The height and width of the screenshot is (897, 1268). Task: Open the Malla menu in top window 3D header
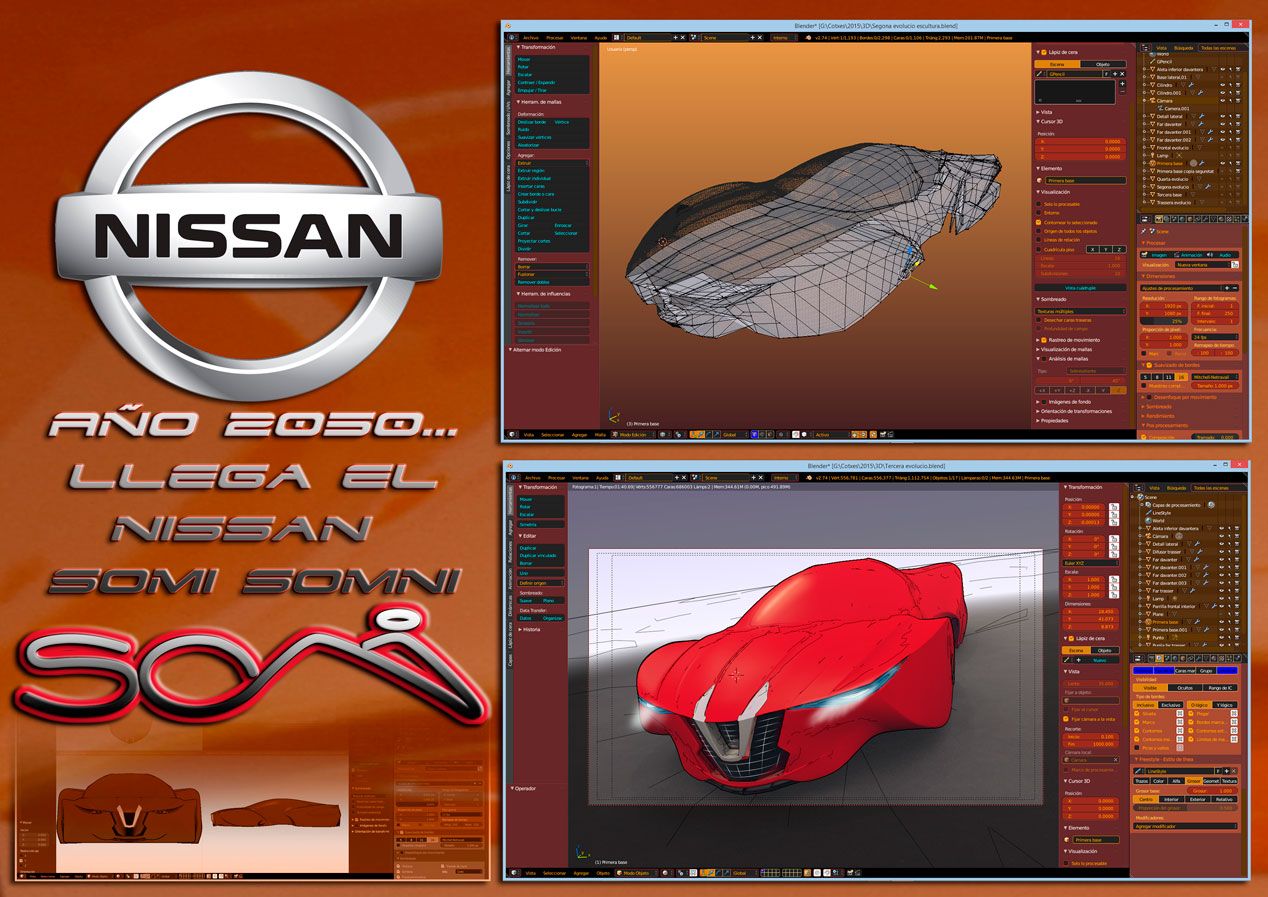coord(600,435)
